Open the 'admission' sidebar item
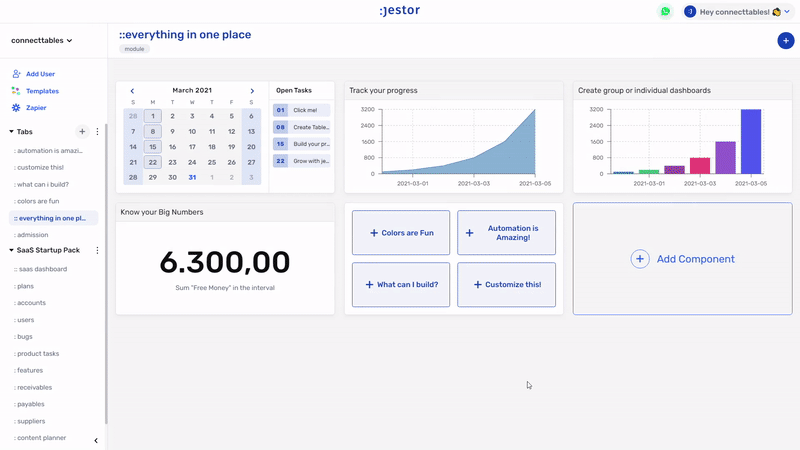 click(x=31, y=235)
